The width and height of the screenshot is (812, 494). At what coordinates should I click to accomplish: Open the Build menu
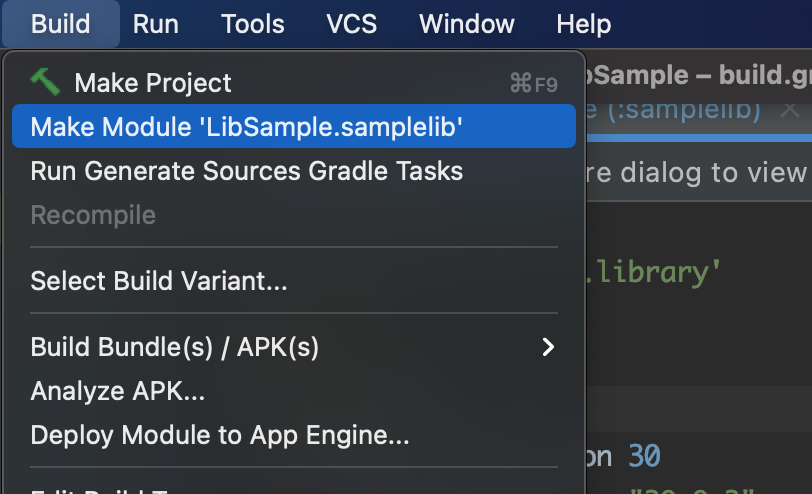coord(60,24)
